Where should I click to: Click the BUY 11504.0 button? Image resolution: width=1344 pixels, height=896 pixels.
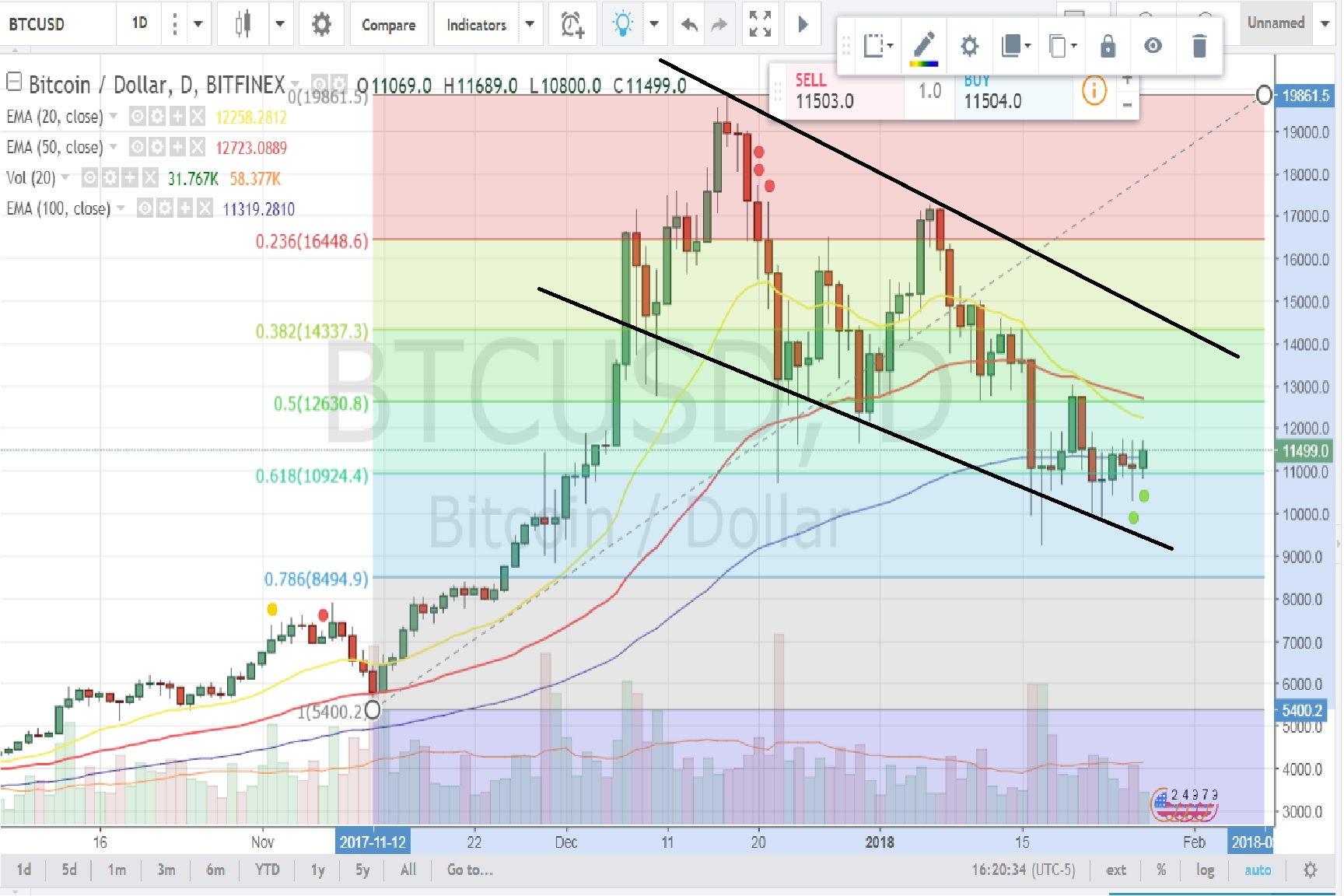(x=1013, y=91)
